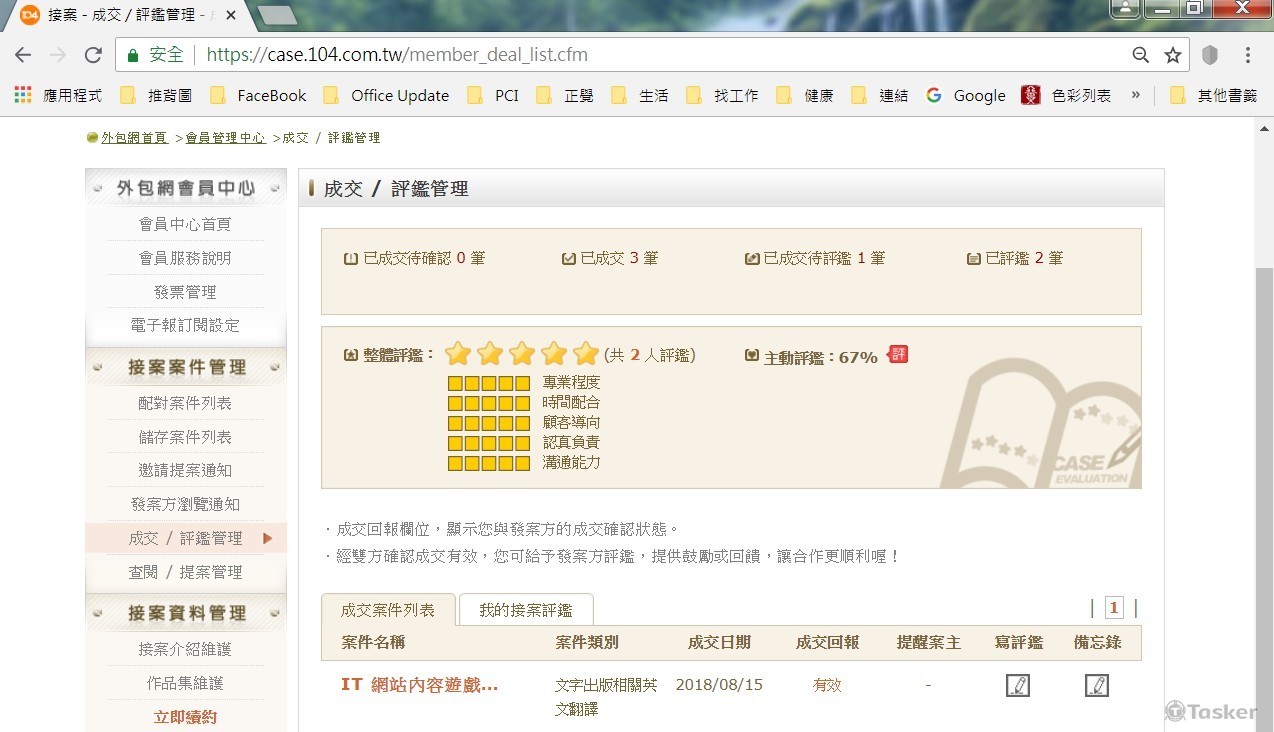Screen dimensions: 1274x732
Task: Expand the bookmarks overflow chevron
Action: [x=1135, y=95]
